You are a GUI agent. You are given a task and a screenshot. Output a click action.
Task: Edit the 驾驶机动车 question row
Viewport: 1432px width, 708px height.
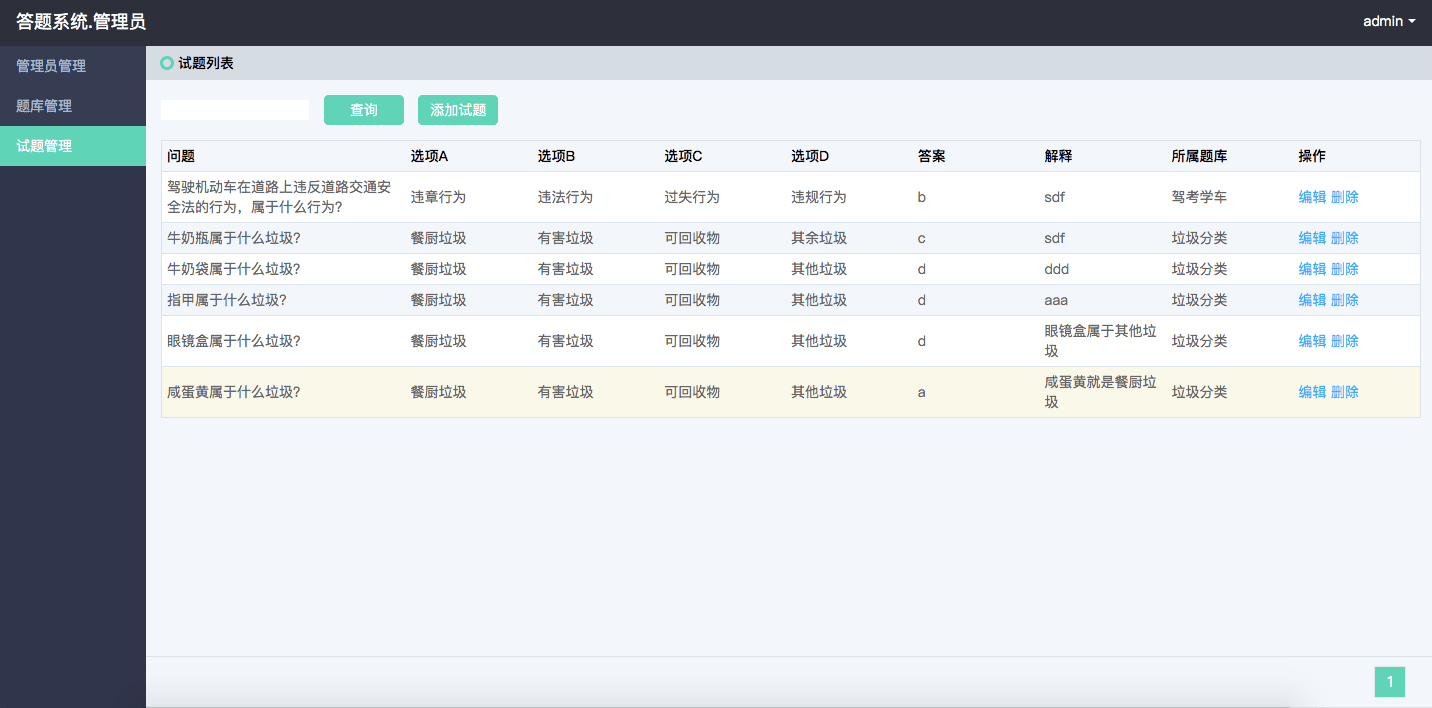[x=1311, y=197]
